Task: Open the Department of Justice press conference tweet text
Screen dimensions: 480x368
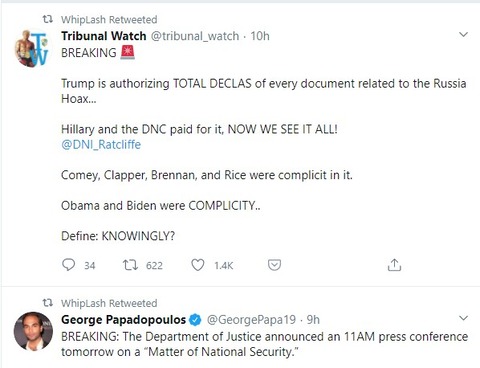Action: pyautogui.click(x=264, y=344)
